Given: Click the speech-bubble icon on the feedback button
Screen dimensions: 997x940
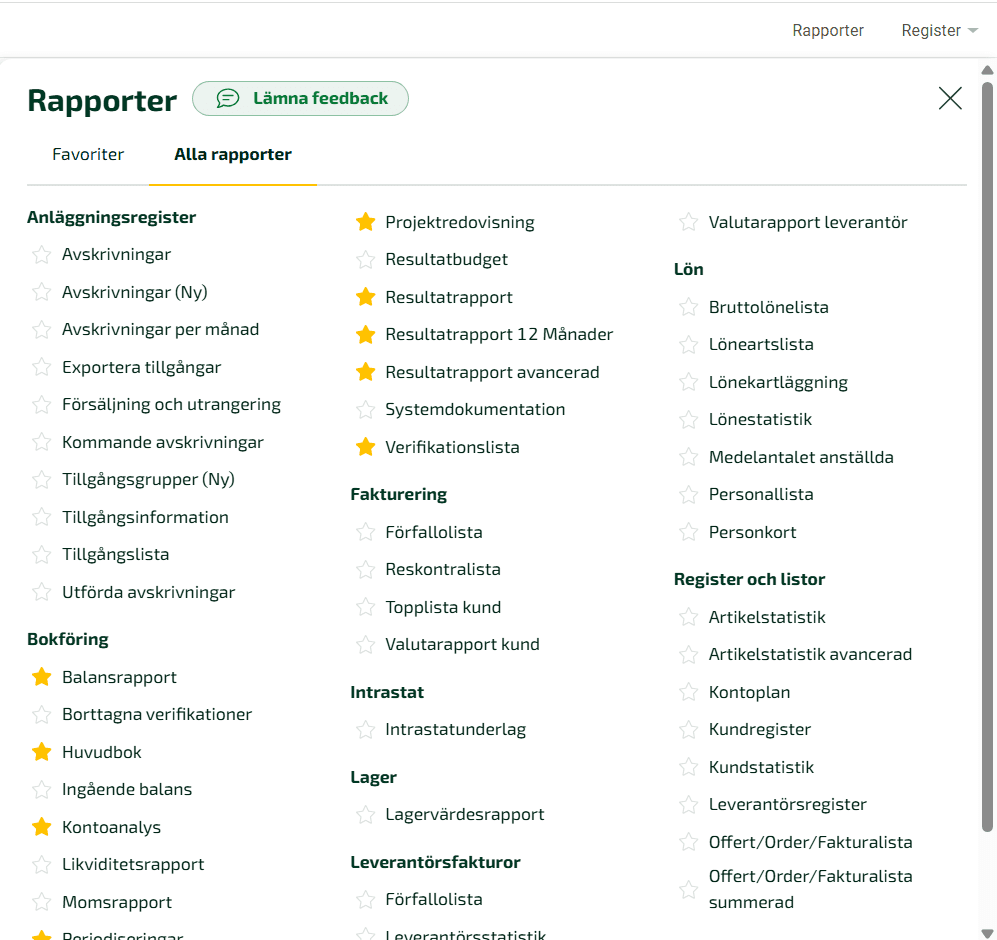Looking at the screenshot, I should tap(228, 98).
